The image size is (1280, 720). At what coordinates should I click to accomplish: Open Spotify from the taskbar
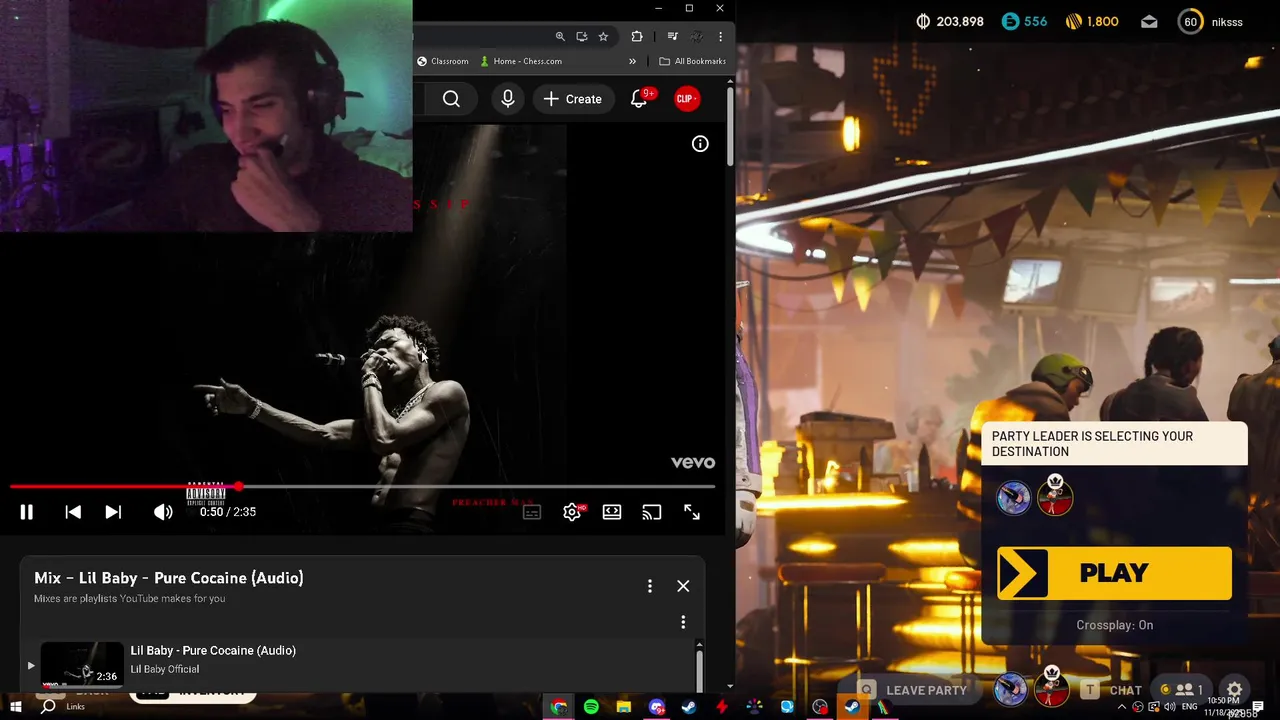(591, 707)
